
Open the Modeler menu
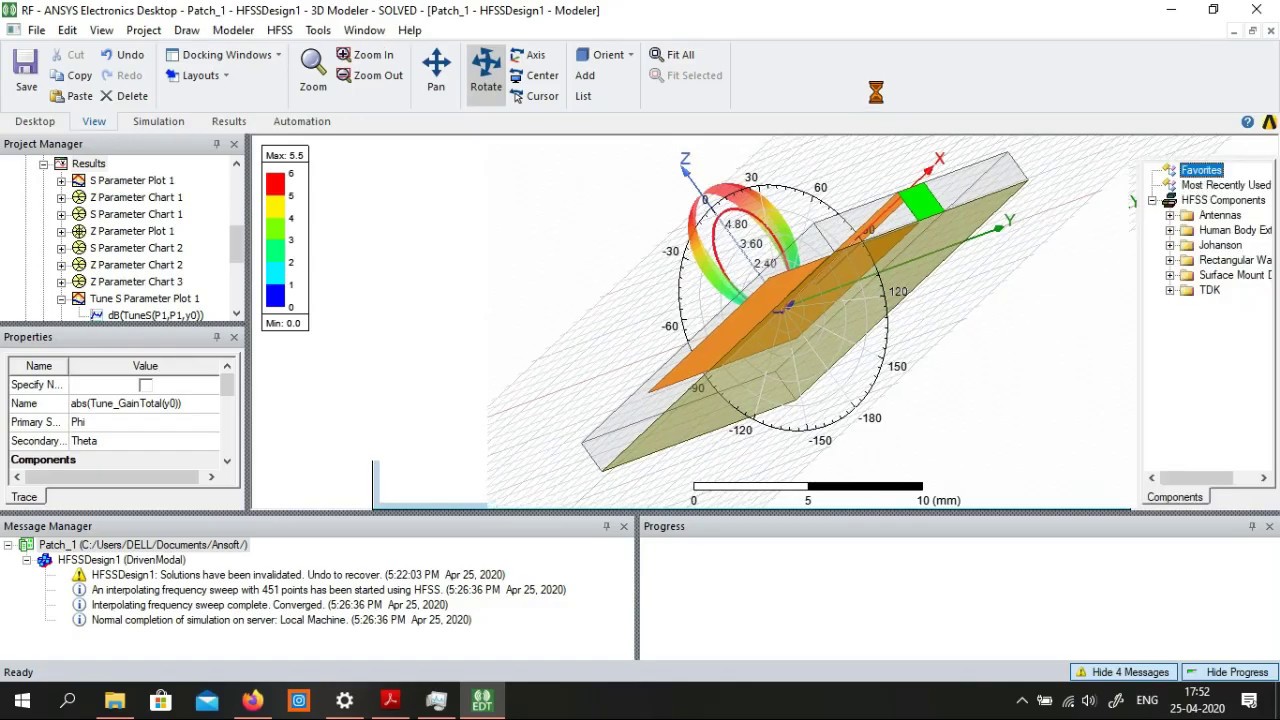pos(233,30)
